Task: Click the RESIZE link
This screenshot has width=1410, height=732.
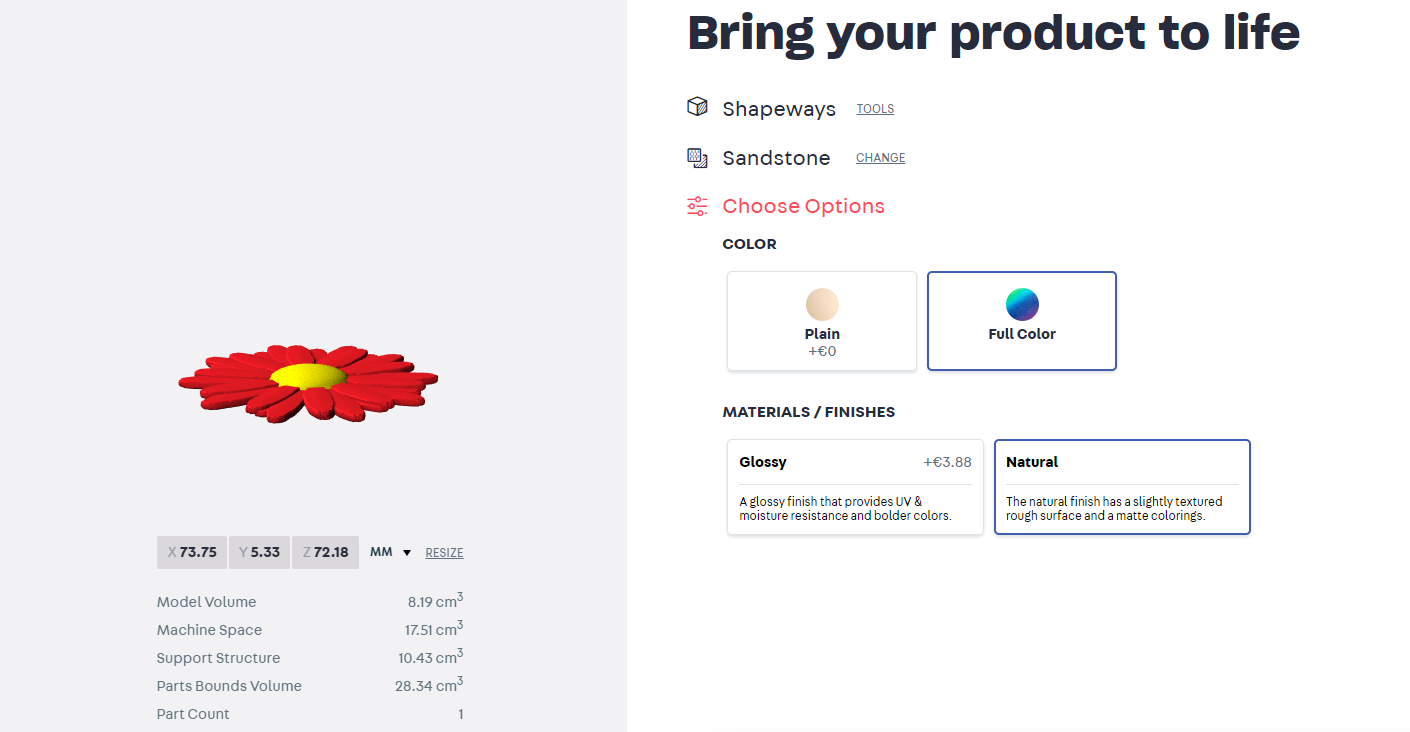Action: [x=444, y=553]
